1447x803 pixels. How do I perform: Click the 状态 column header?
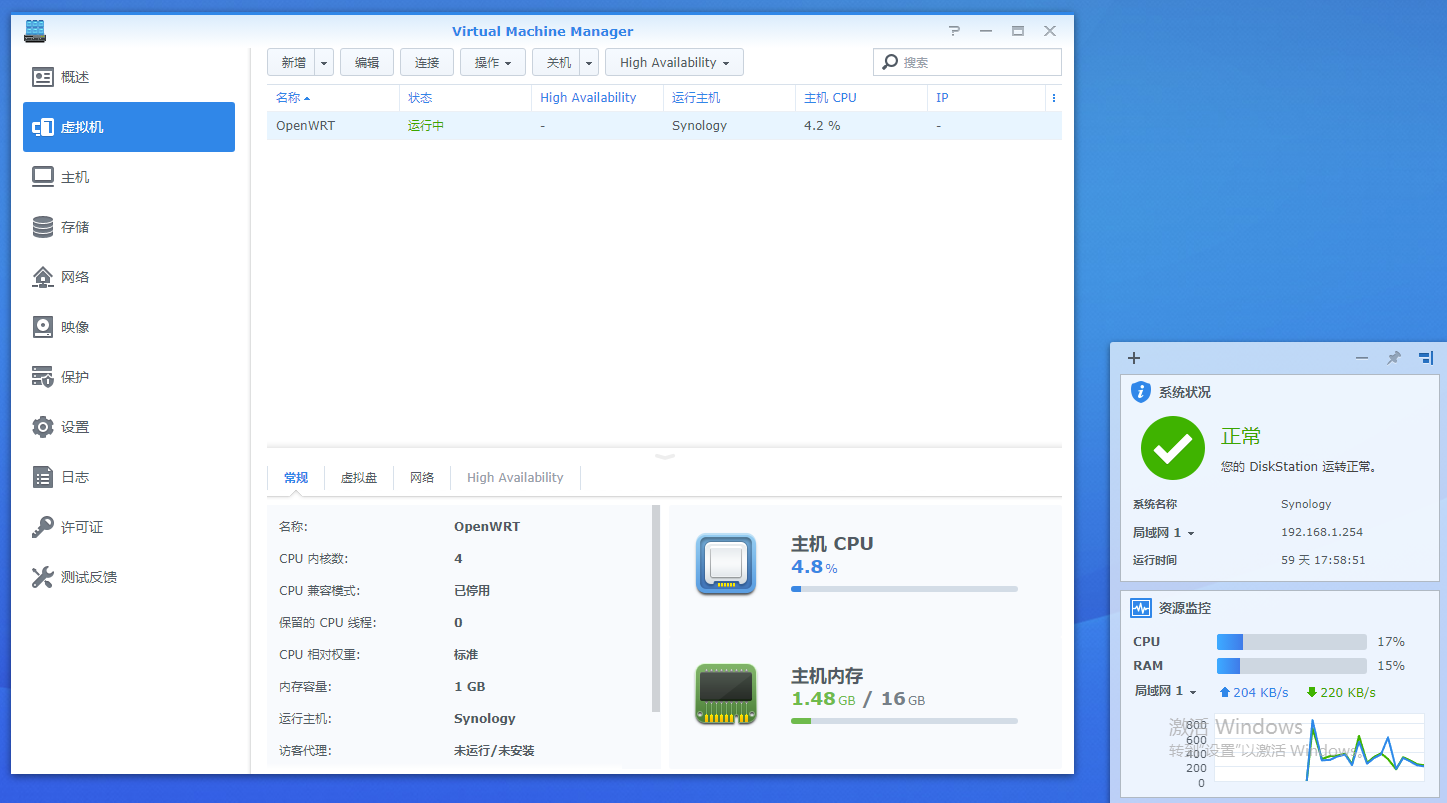click(x=465, y=98)
